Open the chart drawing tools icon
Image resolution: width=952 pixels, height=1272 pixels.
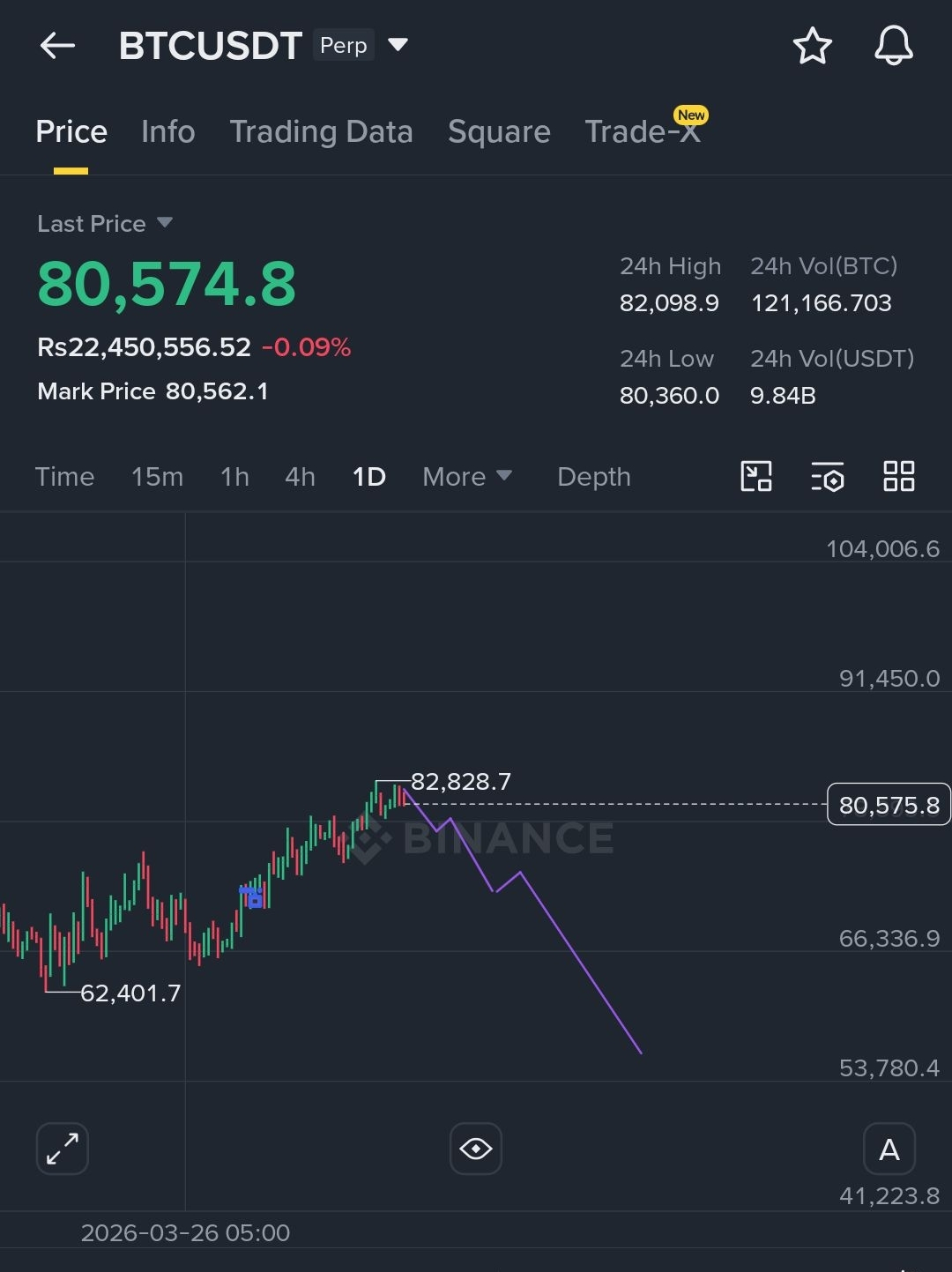click(x=756, y=476)
